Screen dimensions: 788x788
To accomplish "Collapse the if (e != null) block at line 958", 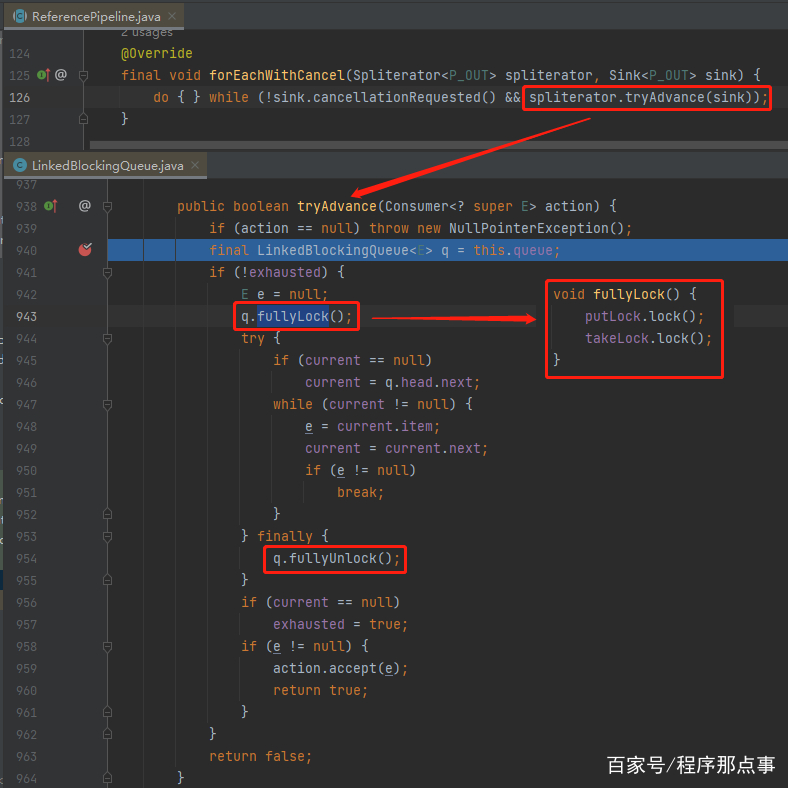I will click(107, 646).
